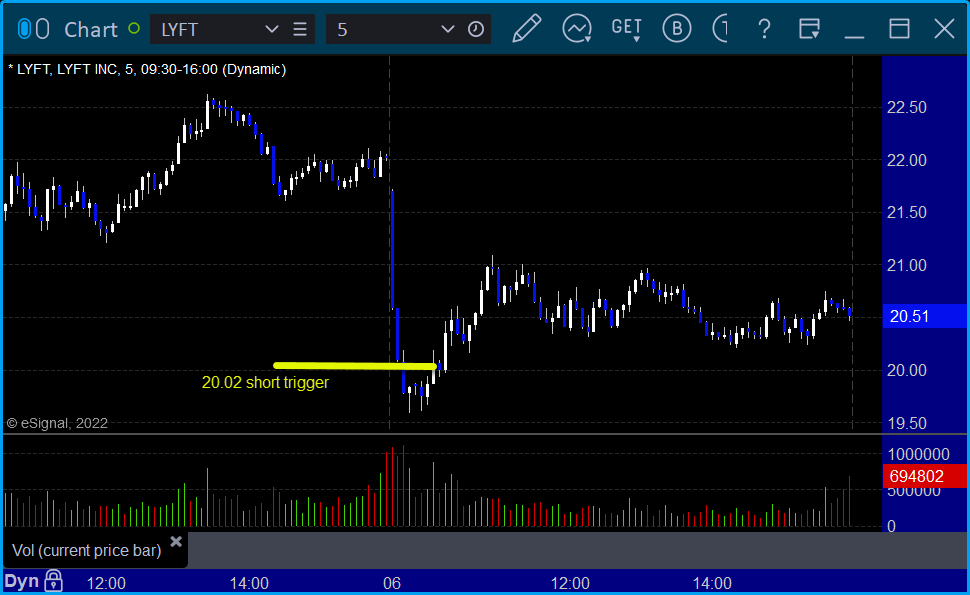Click the 14:00 label after the 06 date
Viewport: 970px width, 595px height.
712,583
